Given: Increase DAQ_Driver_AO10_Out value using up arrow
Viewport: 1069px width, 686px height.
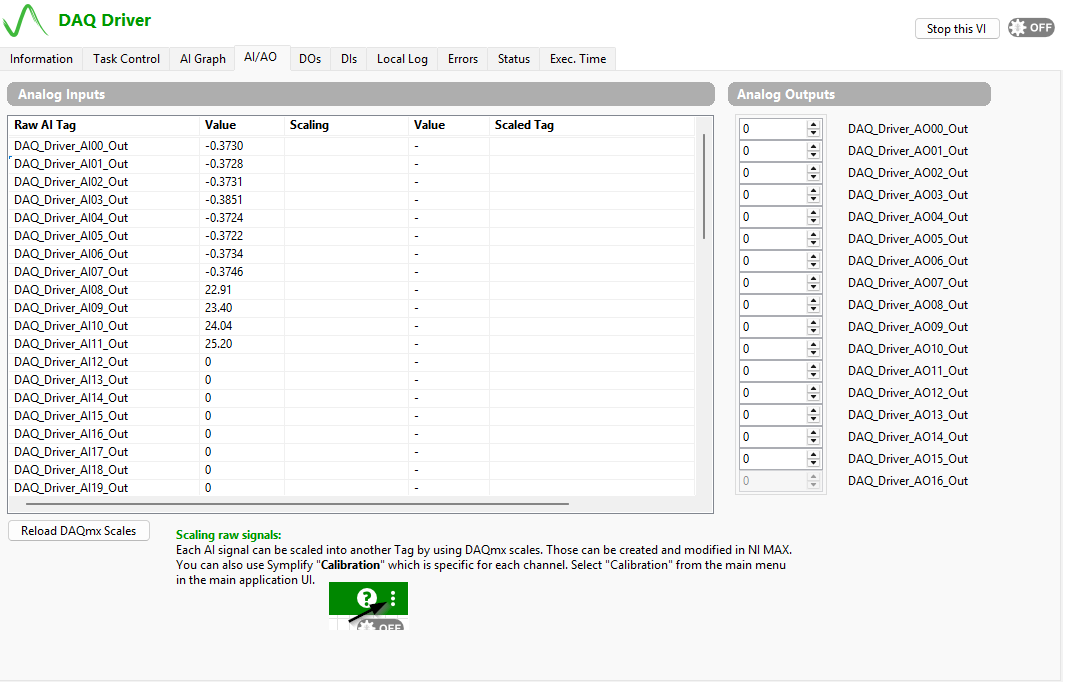Looking at the screenshot, I should click(813, 345).
